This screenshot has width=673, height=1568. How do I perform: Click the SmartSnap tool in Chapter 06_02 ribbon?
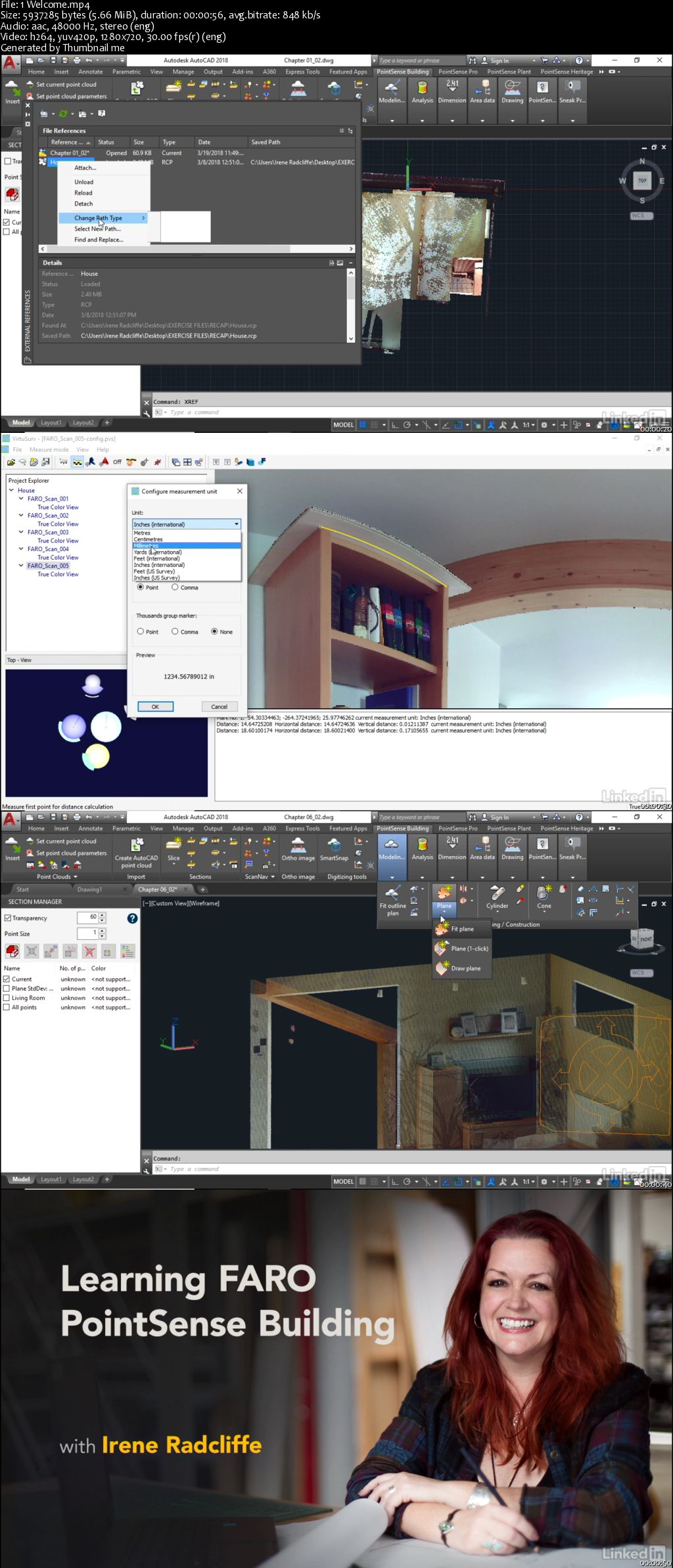[334, 849]
